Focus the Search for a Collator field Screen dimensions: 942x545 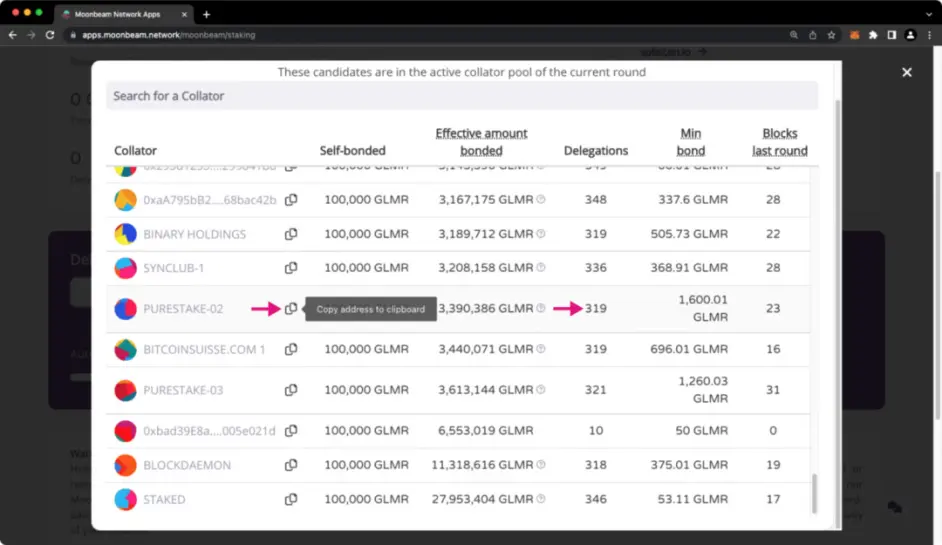pyautogui.click(x=462, y=96)
